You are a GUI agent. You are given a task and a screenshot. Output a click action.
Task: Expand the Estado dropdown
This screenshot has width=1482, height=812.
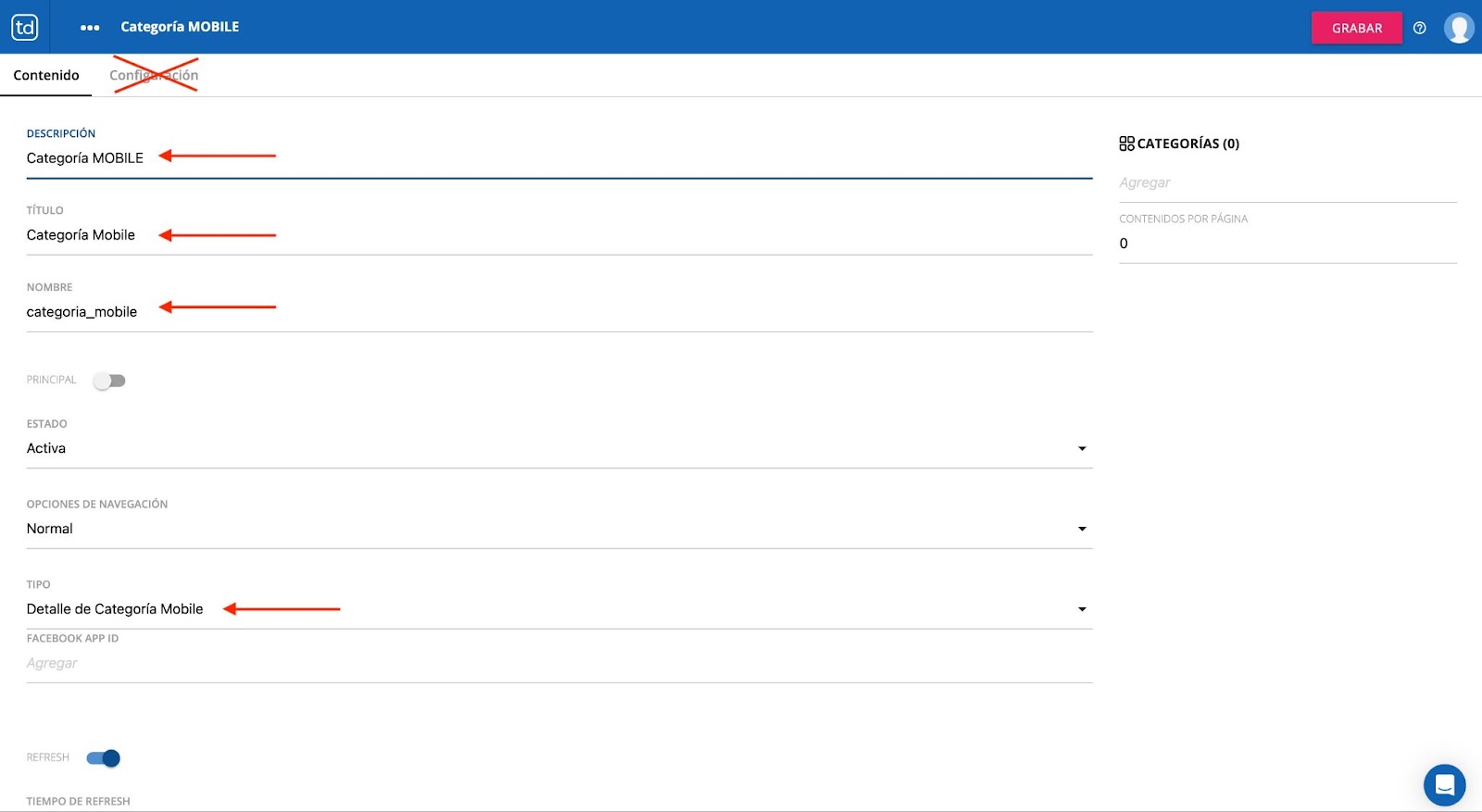1081,449
